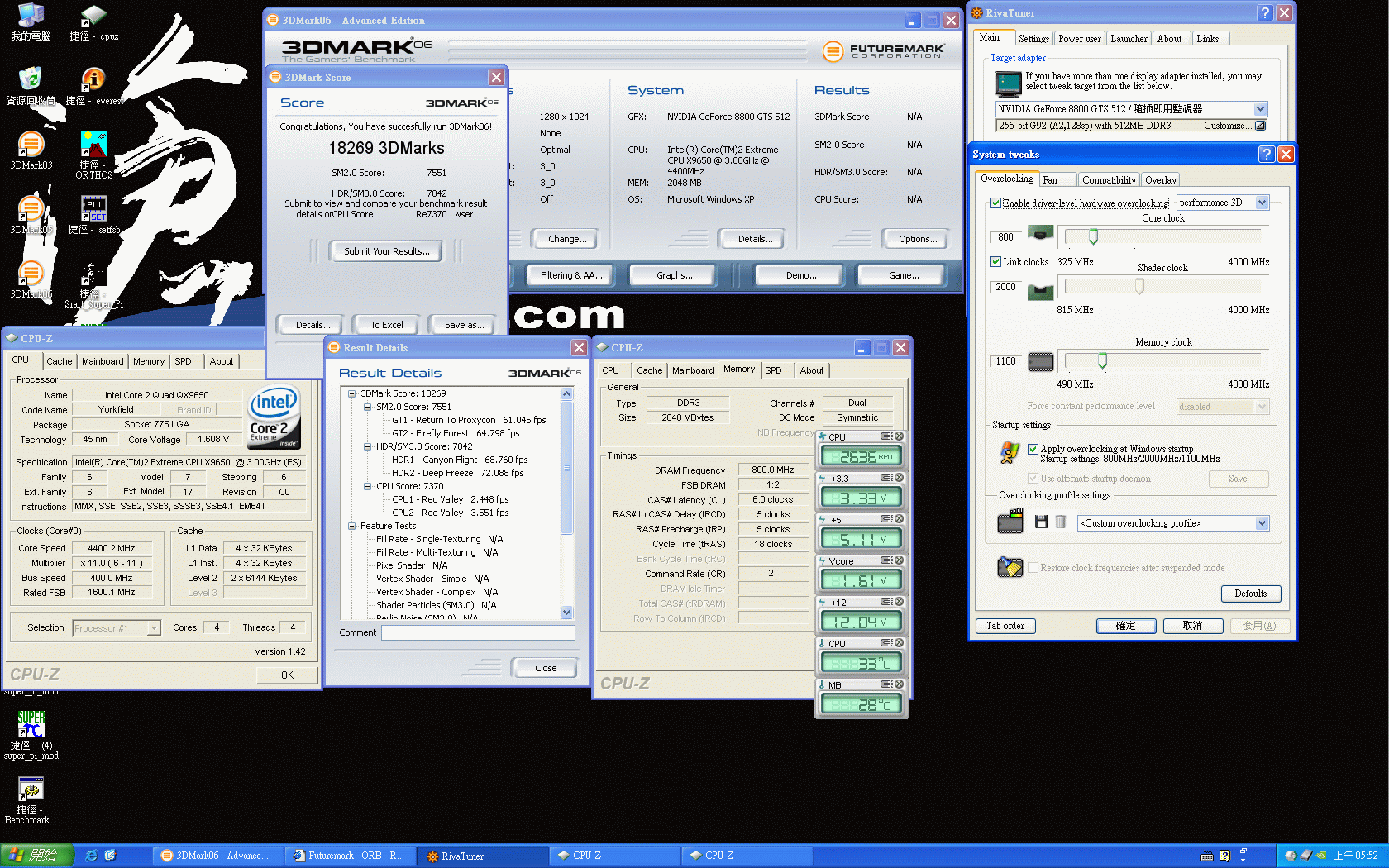The width and height of the screenshot is (1389, 868).
Task: Click the Customize expand icon in RivaTuner
Action: click(x=1260, y=126)
